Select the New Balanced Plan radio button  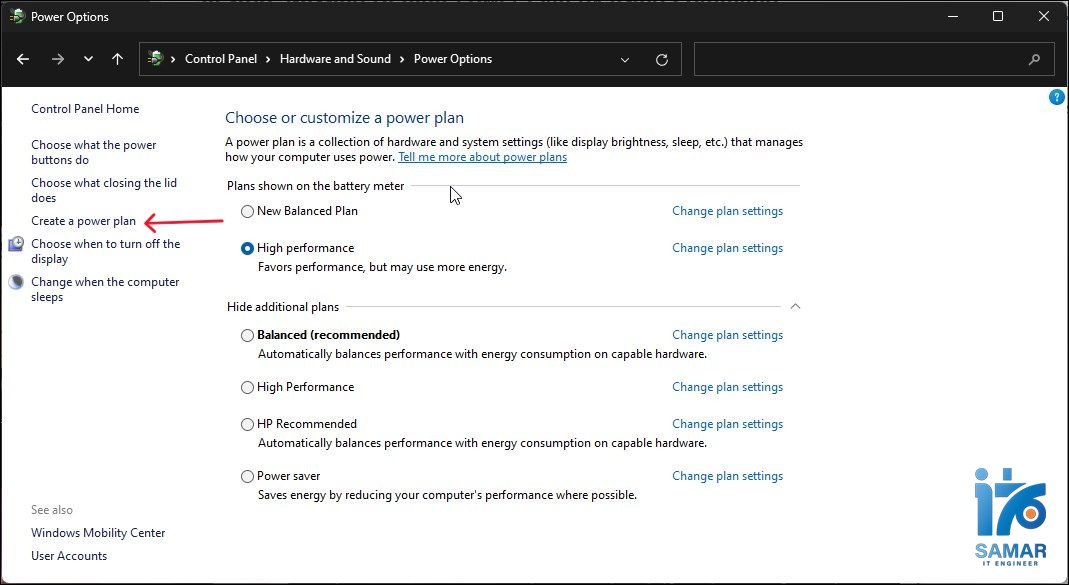247,212
